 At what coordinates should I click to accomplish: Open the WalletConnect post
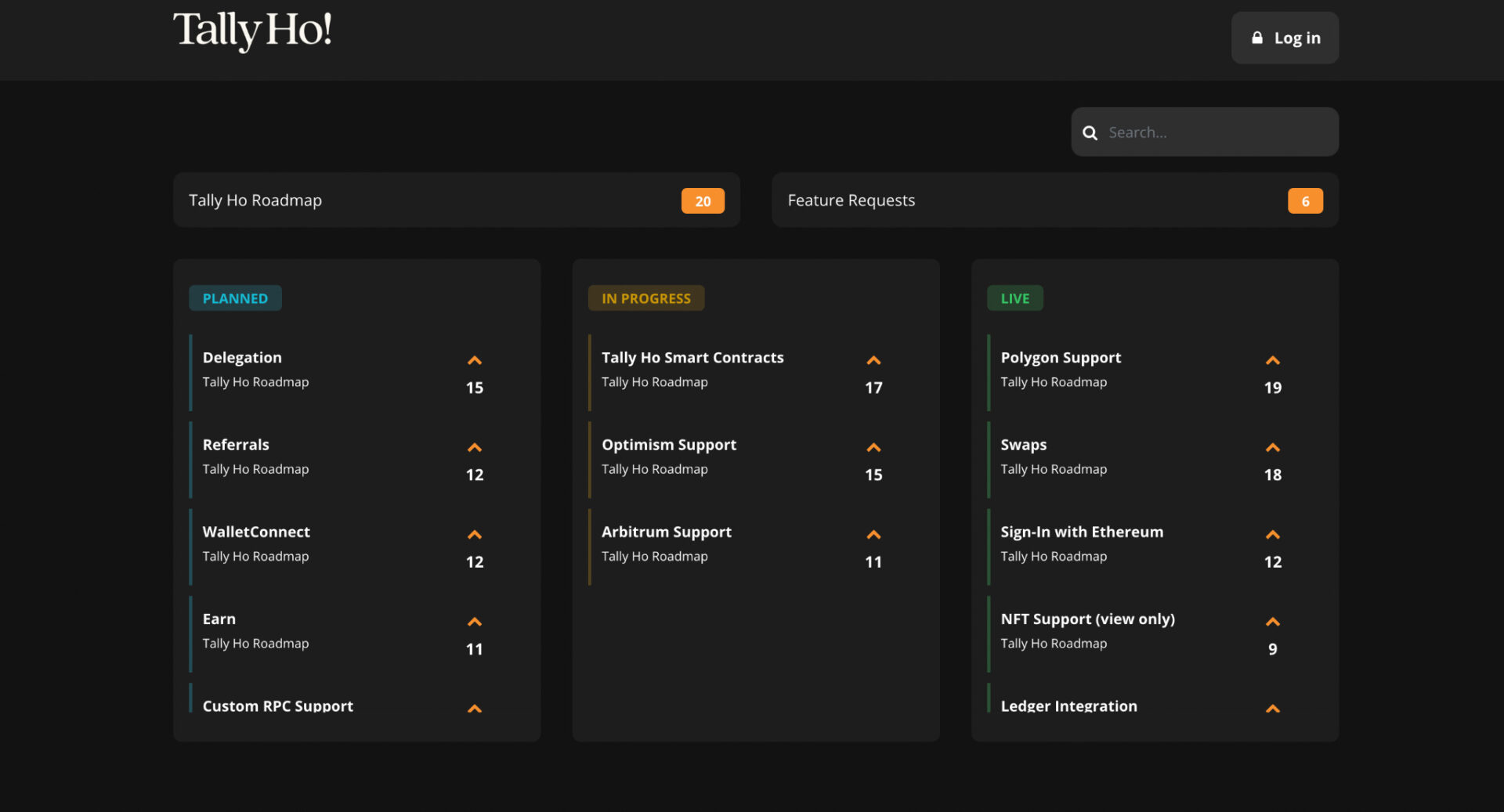tap(256, 532)
